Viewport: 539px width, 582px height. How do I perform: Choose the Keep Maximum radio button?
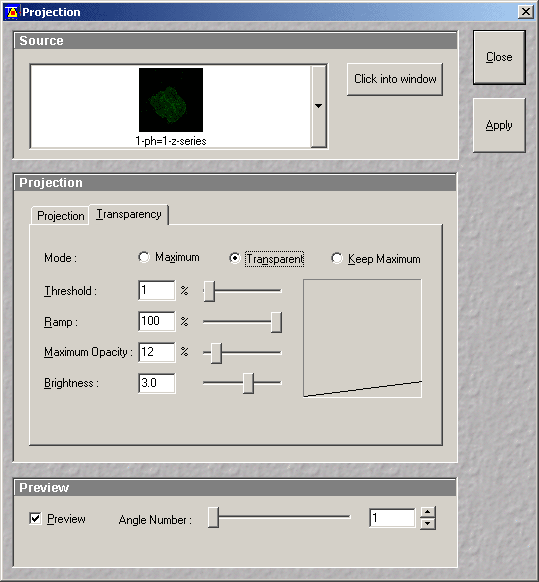337,258
